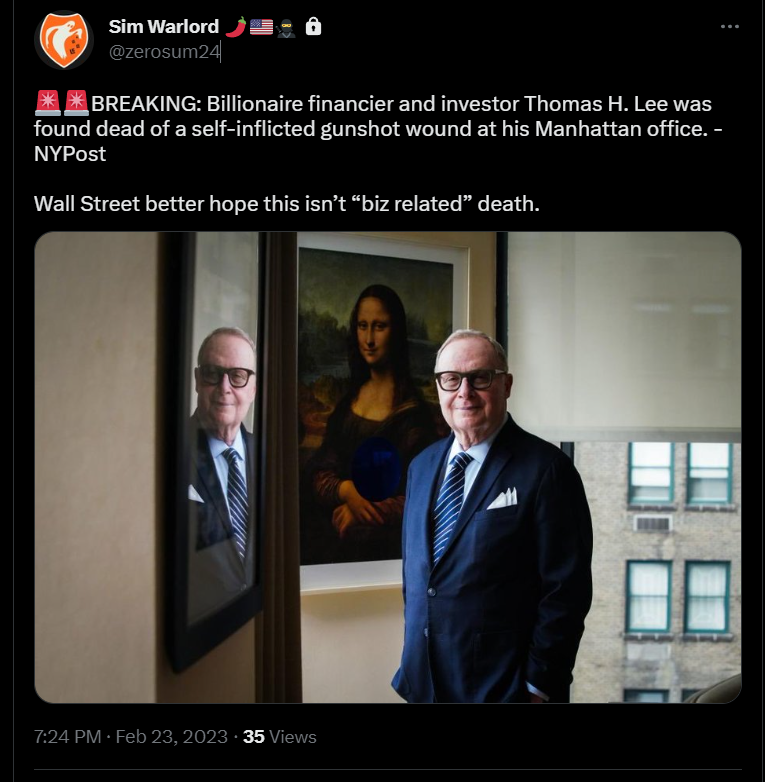The height and width of the screenshot is (782, 765).
Task: Click the man in navy suit in photo
Action: click(491, 516)
